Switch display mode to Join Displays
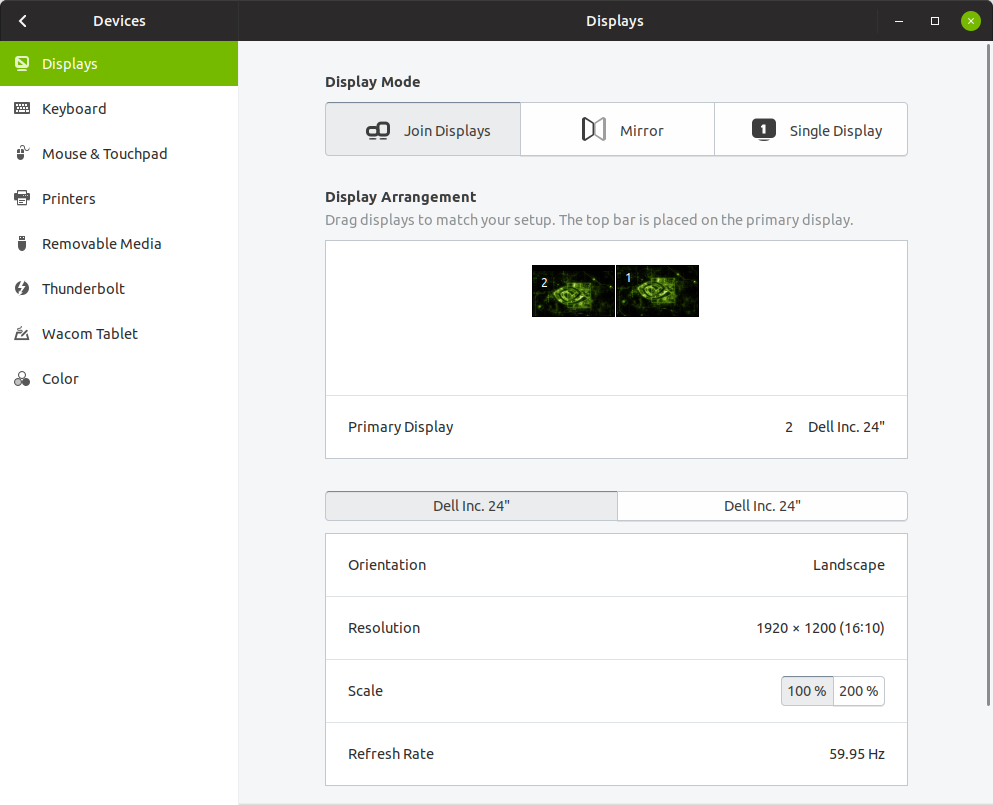The width and height of the screenshot is (993, 805). coord(423,130)
